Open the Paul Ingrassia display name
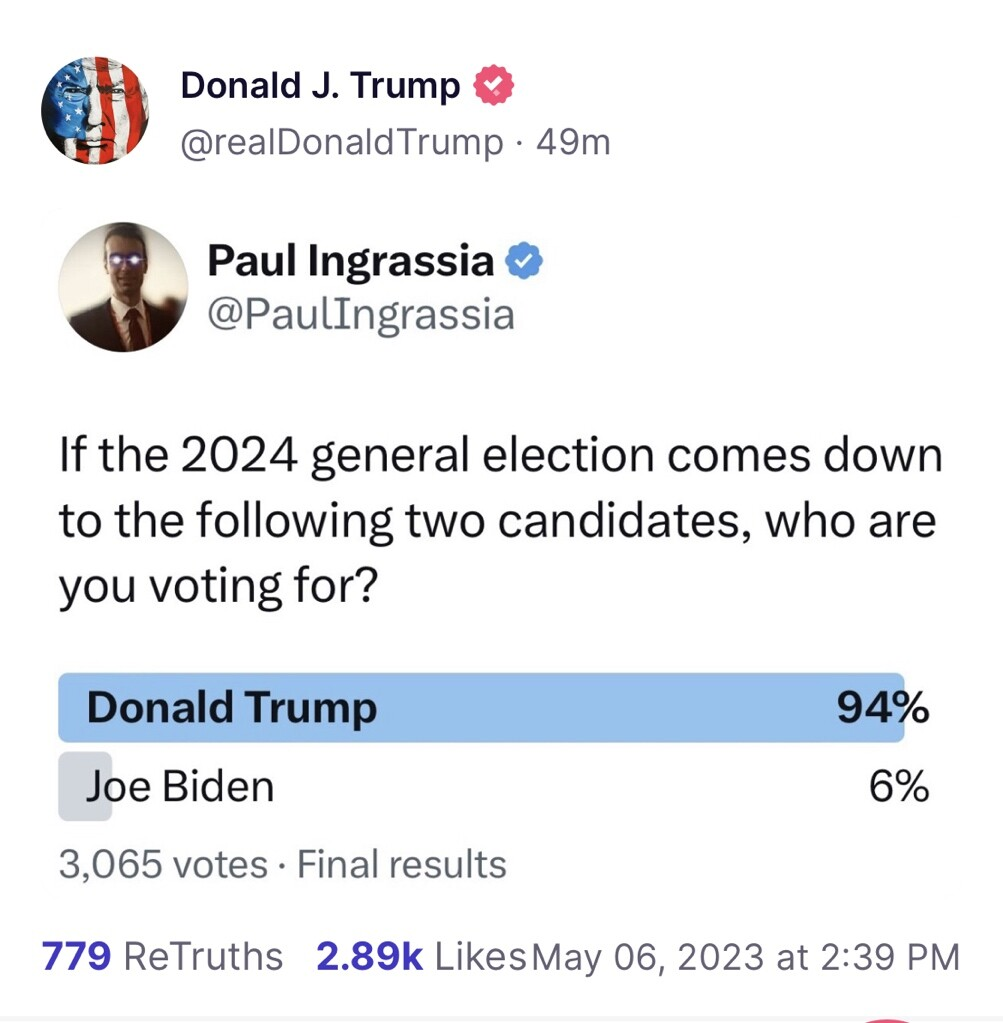The height and width of the screenshot is (1023, 1003). pyautogui.click(x=350, y=262)
